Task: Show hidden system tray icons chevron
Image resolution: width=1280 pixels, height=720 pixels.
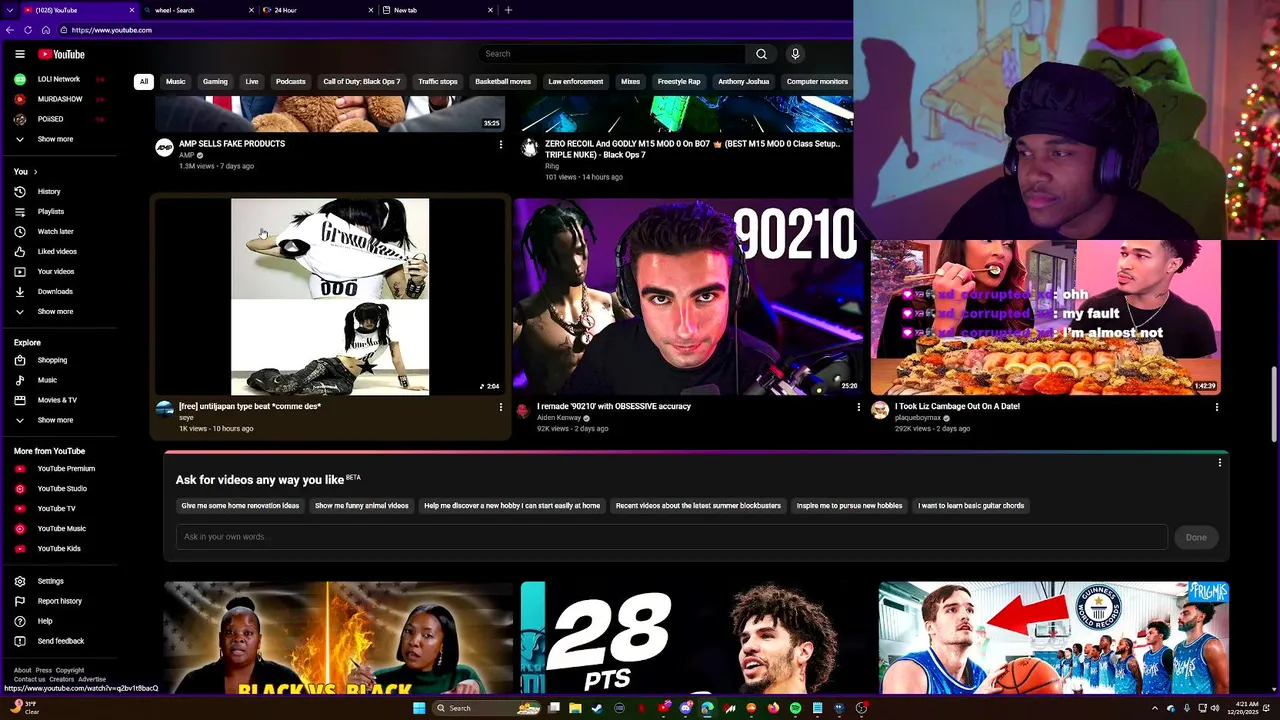Action: 1155,708
